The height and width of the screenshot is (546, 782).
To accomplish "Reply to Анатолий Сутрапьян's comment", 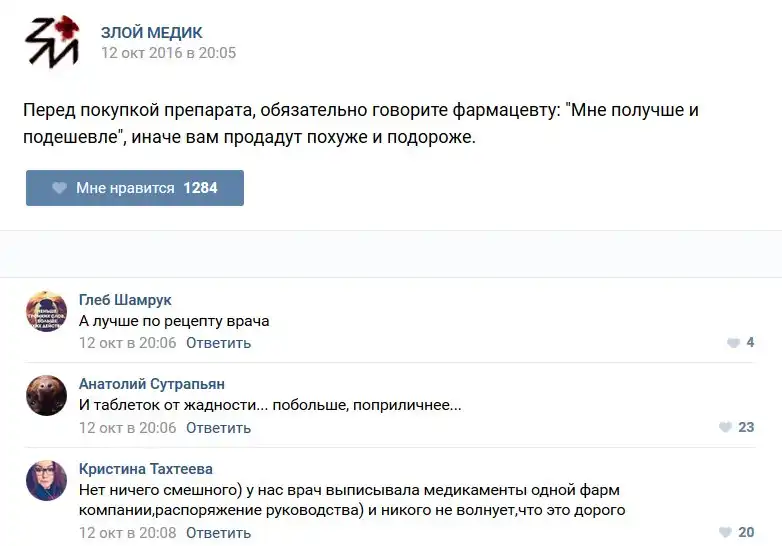I will (218, 428).
